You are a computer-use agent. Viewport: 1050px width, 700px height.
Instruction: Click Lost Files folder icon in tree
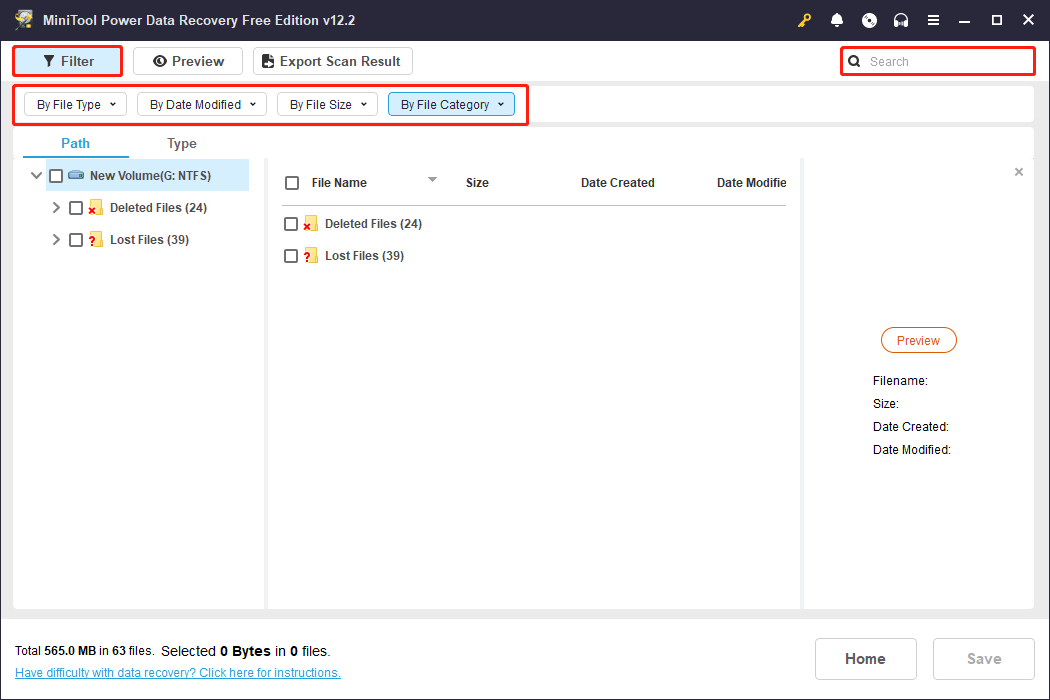point(96,240)
